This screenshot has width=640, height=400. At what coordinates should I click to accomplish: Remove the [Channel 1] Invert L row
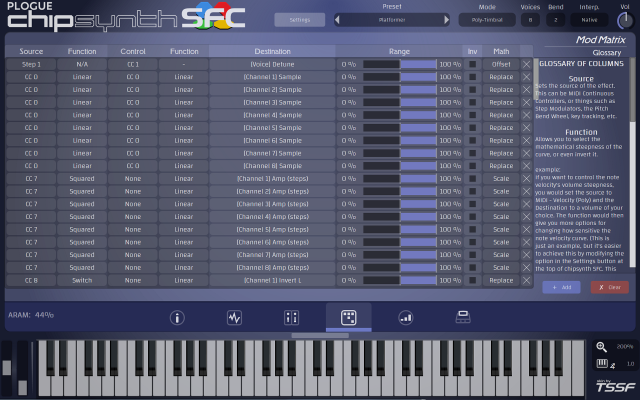(527, 280)
